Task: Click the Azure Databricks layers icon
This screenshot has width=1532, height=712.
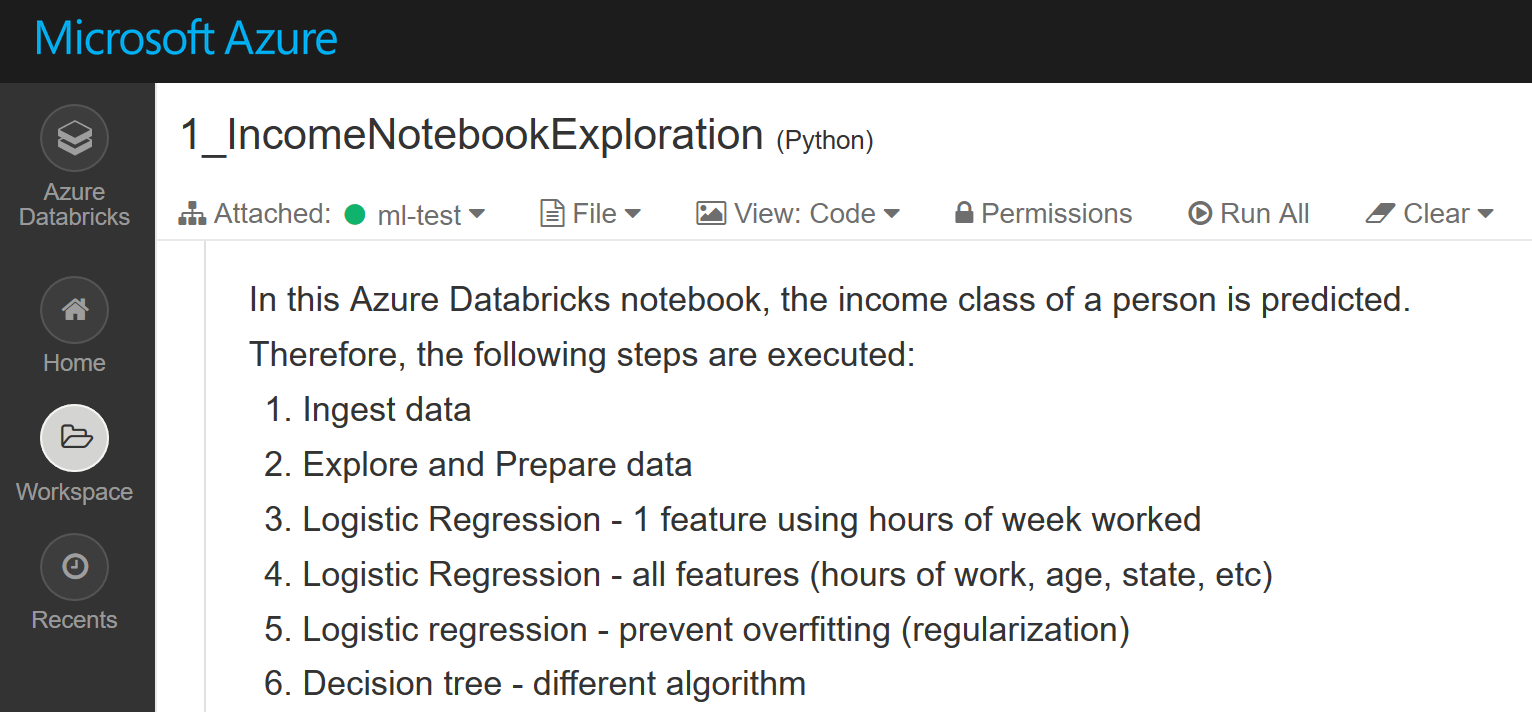Action: 74,138
